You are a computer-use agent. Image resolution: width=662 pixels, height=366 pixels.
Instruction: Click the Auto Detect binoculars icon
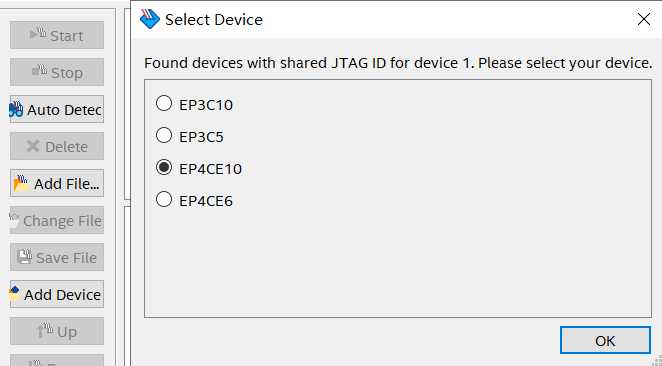16,109
